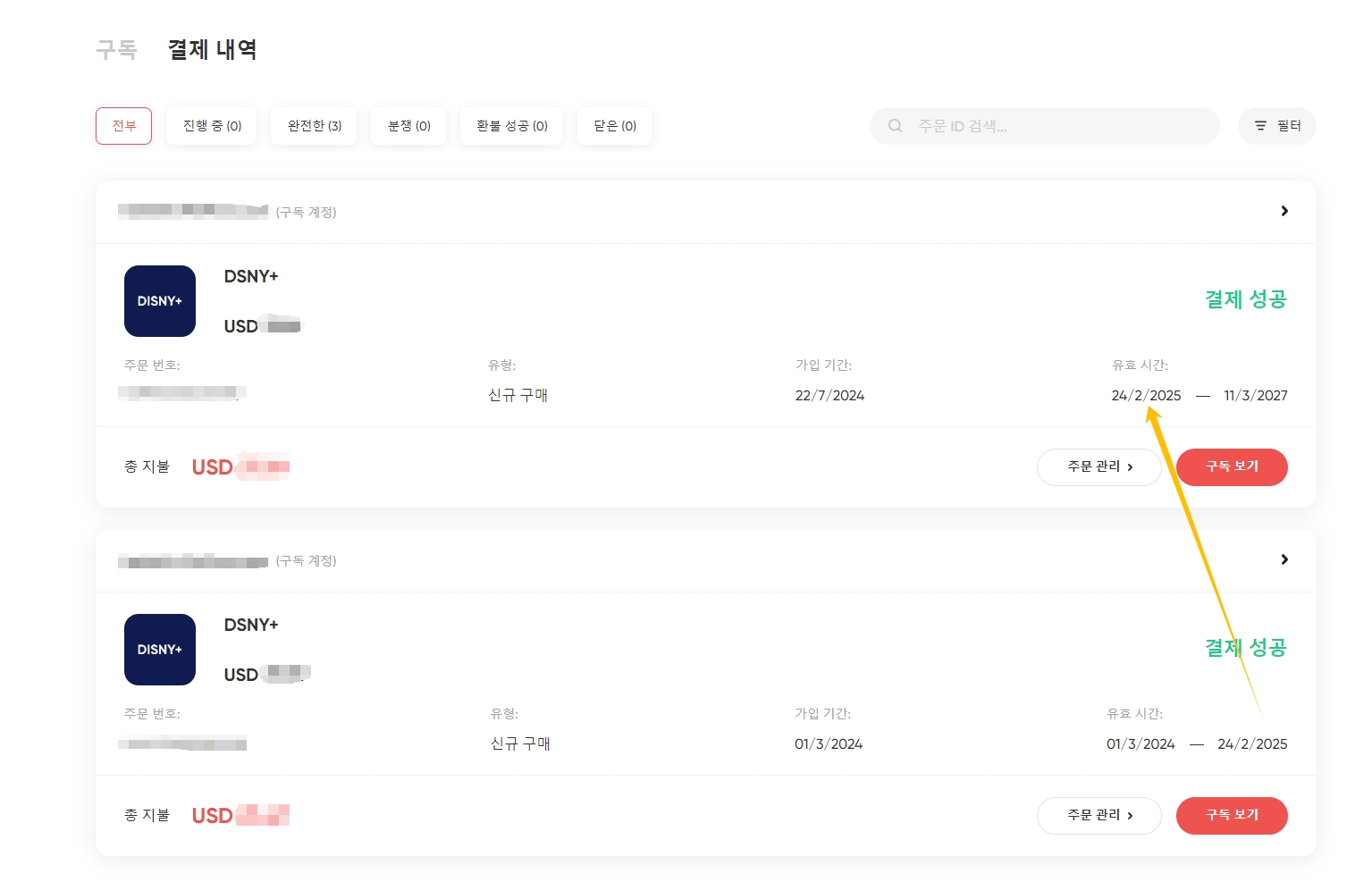Expand the second subscription account chevron
This screenshot has height=882, width=1372.
(x=1284, y=559)
